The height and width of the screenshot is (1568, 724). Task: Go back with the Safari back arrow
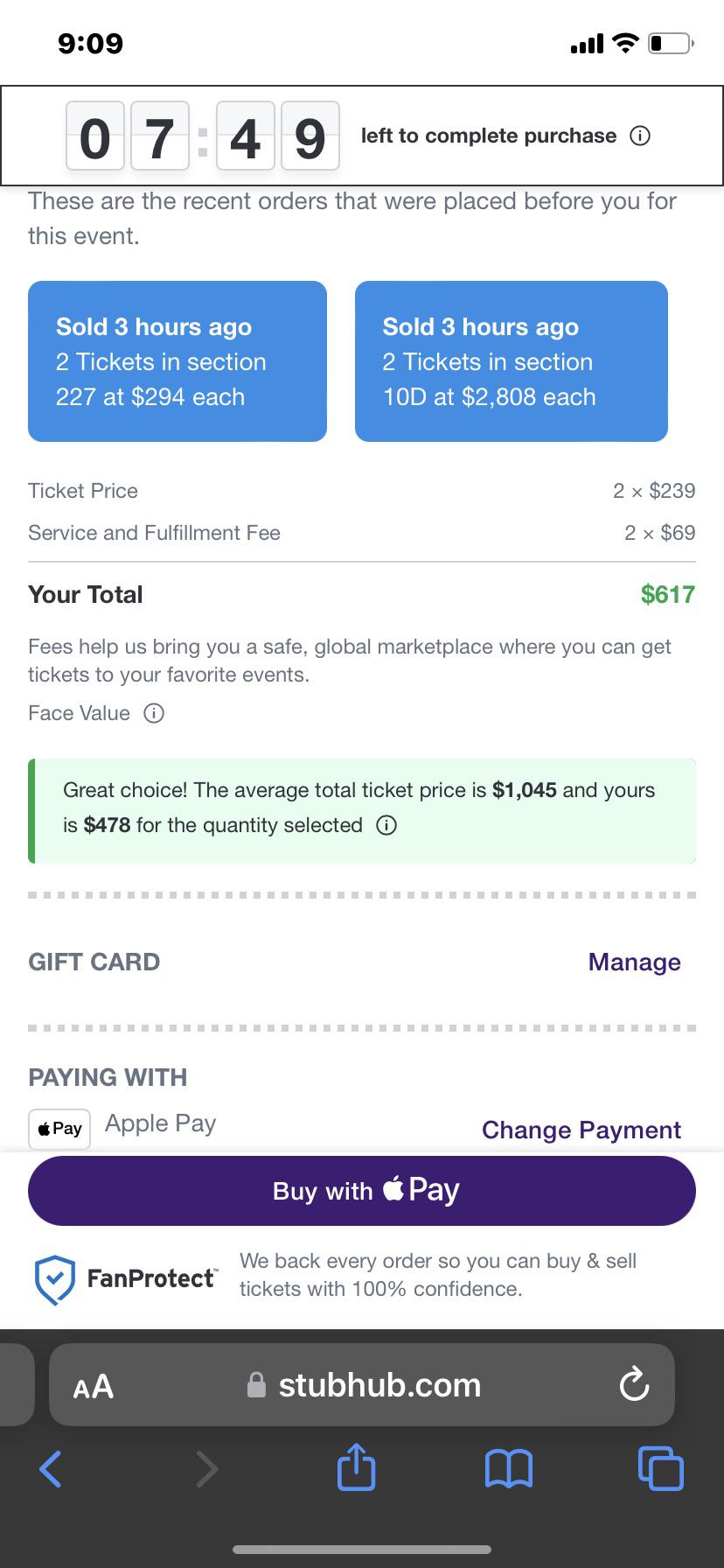tap(51, 1468)
